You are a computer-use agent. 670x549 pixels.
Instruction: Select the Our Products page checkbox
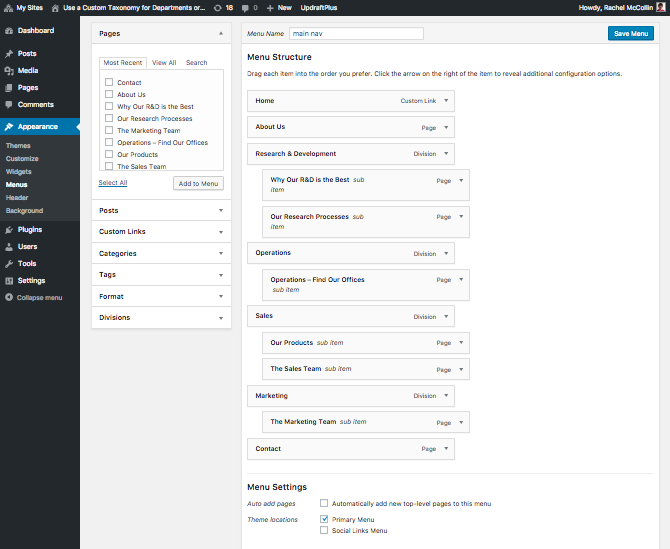pyautogui.click(x=109, y=154)
